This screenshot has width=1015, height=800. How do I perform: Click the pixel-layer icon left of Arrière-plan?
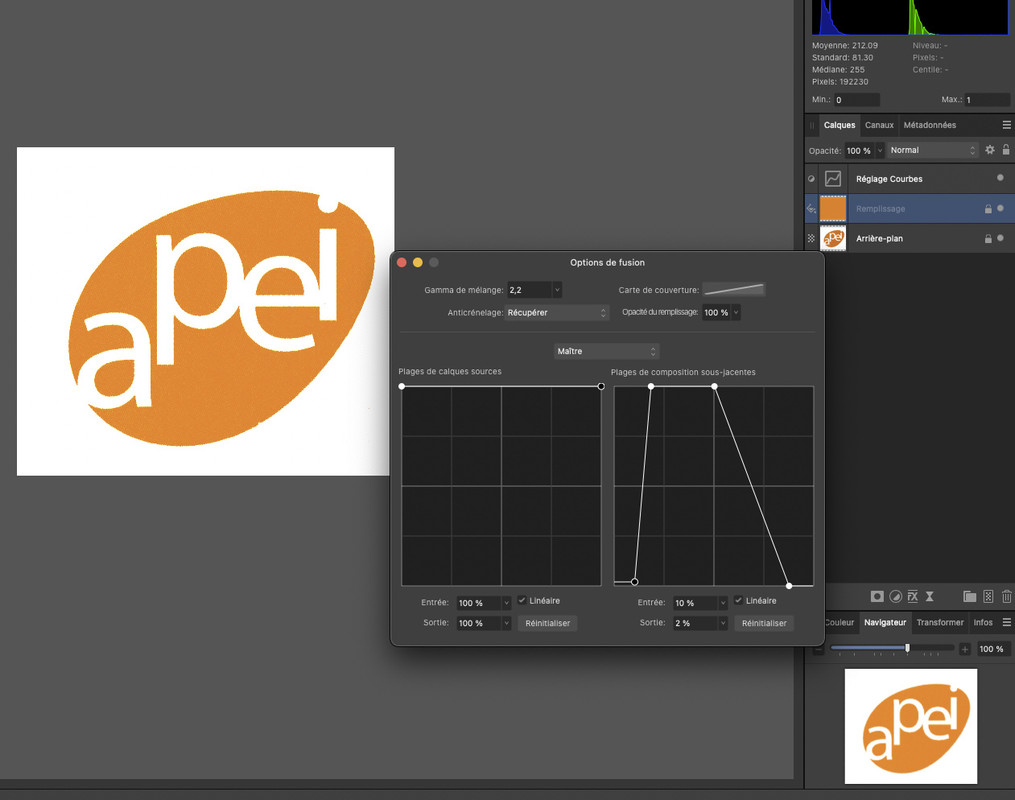(x=811, y=238)
